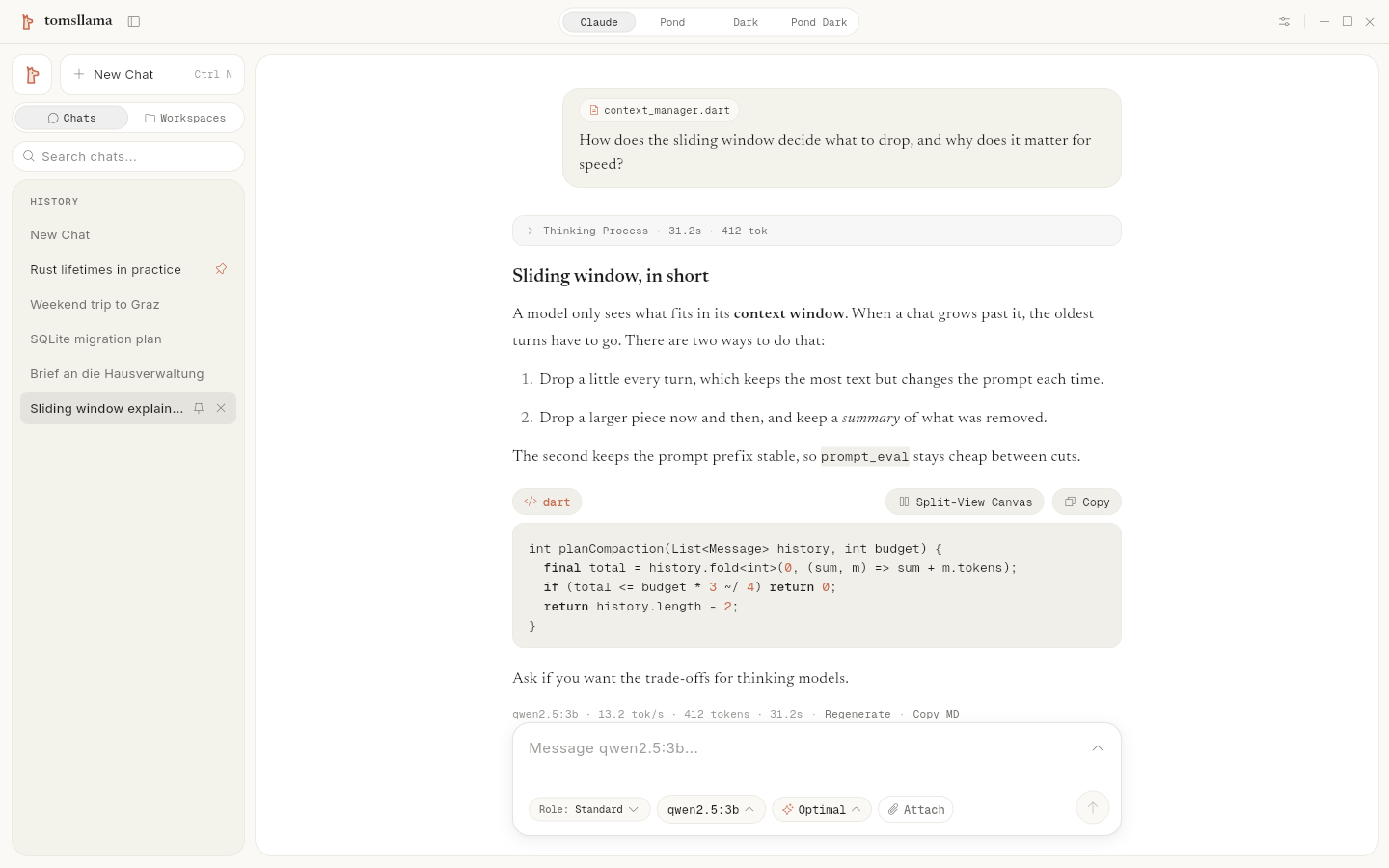Screen dimensions: 1389x868
Task: Open the context_manager.dart attachment chip
Action: click(660, 110)
